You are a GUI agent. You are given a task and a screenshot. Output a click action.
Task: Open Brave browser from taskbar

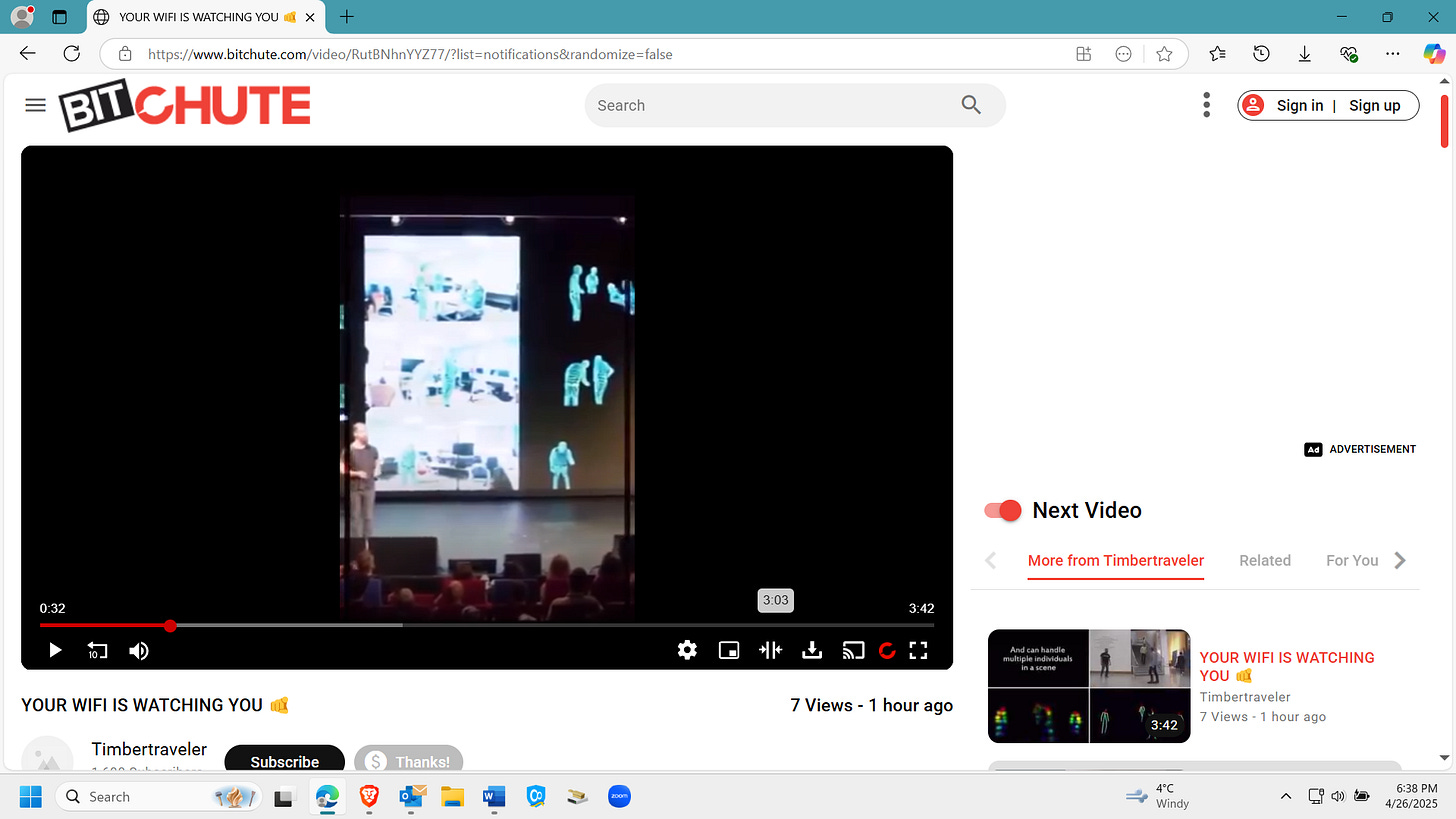click(369, 797)
